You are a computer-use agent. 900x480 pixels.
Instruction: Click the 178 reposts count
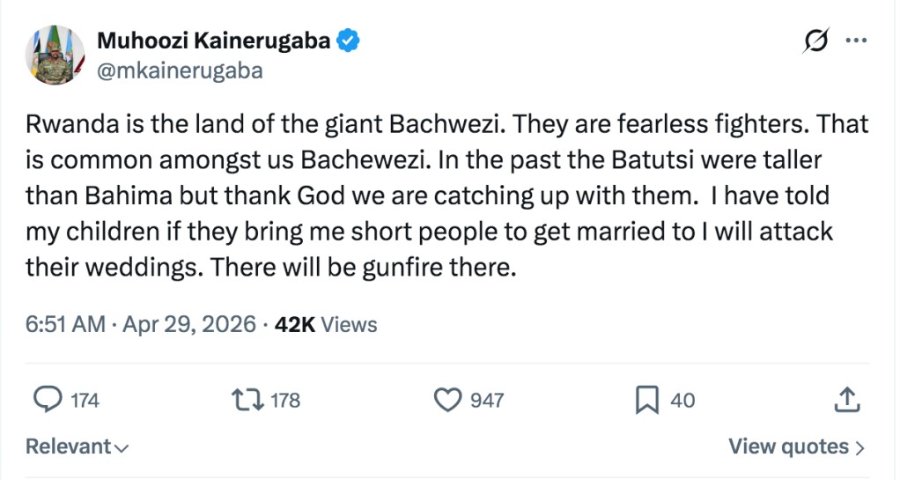point(285,401)
